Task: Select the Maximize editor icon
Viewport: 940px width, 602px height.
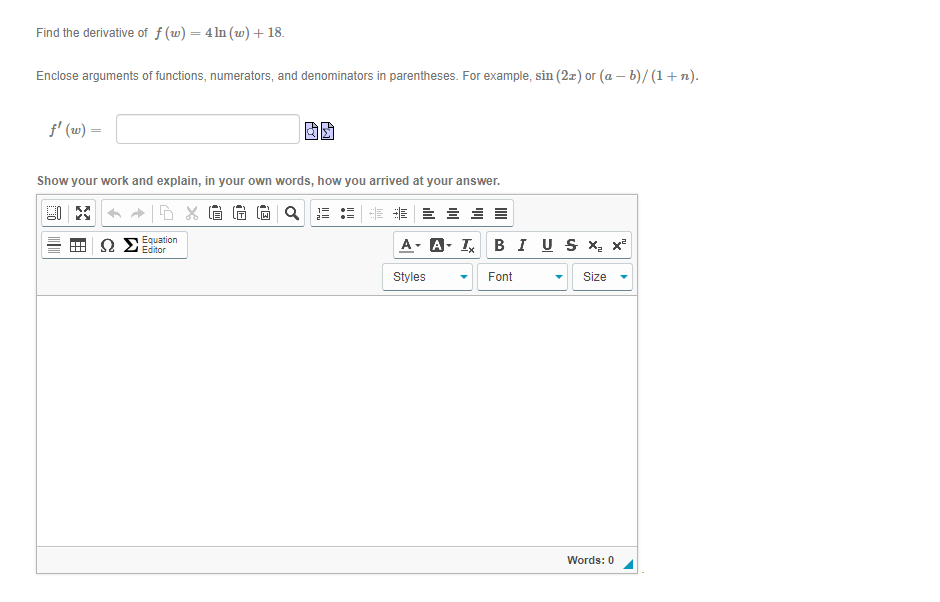Action: coord(81,213)
